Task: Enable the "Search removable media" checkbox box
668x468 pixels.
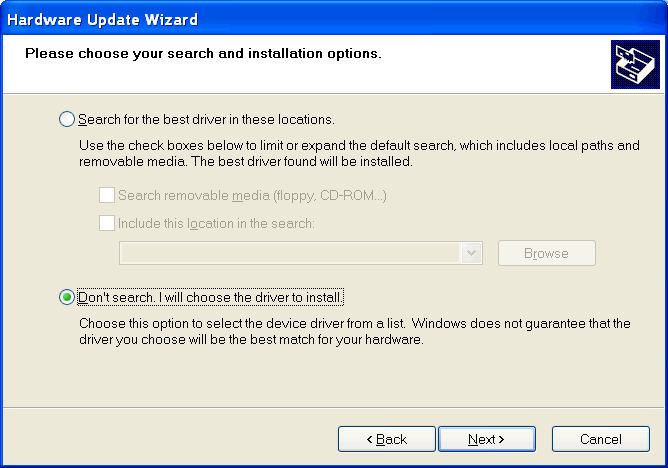Action: tap(107, 195)
